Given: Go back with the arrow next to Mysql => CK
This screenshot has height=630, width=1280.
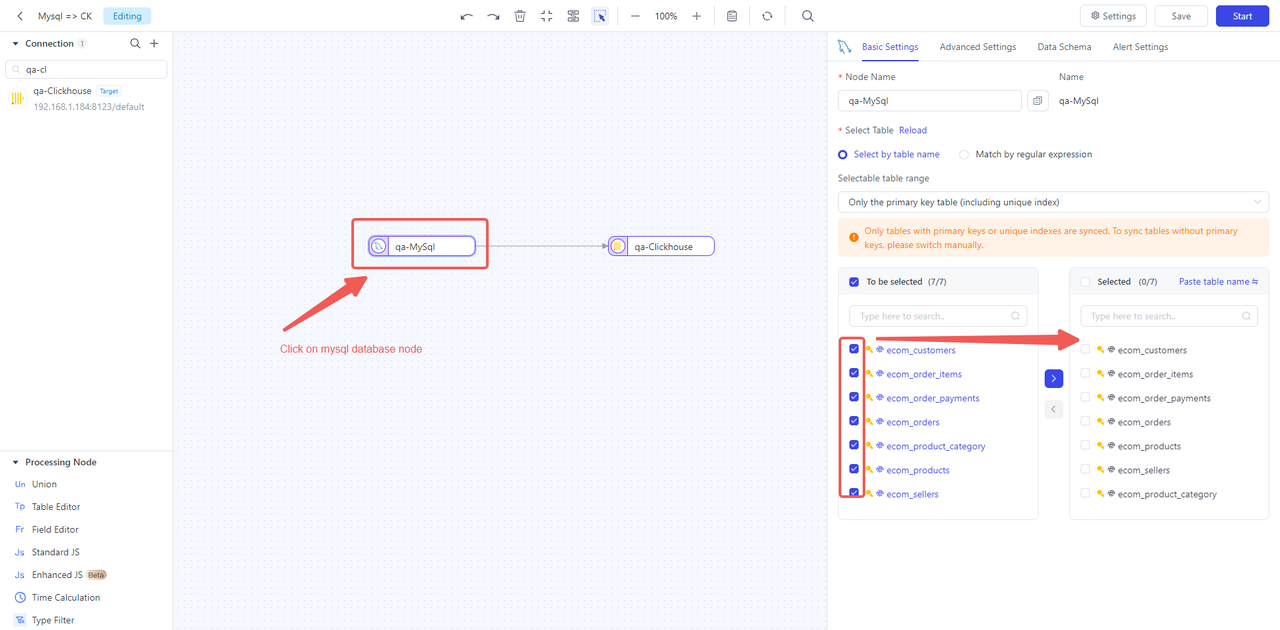Looking at the screenshot, I should pos(20,16).
